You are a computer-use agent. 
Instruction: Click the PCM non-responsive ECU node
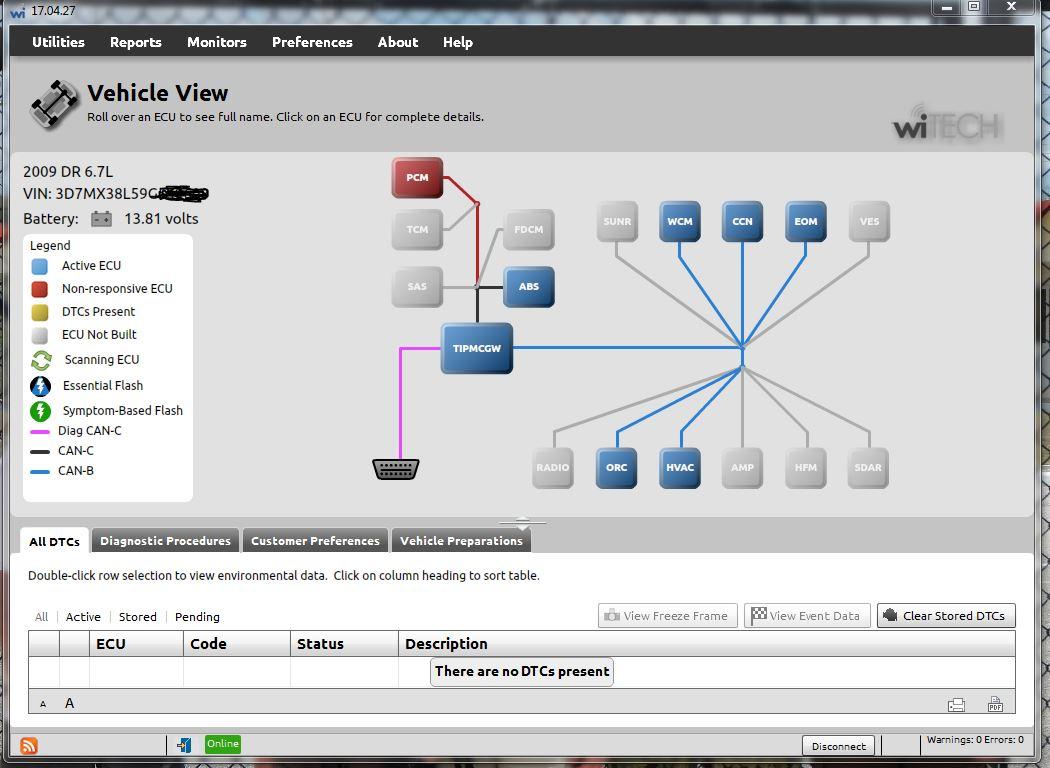tap(417, 177)
